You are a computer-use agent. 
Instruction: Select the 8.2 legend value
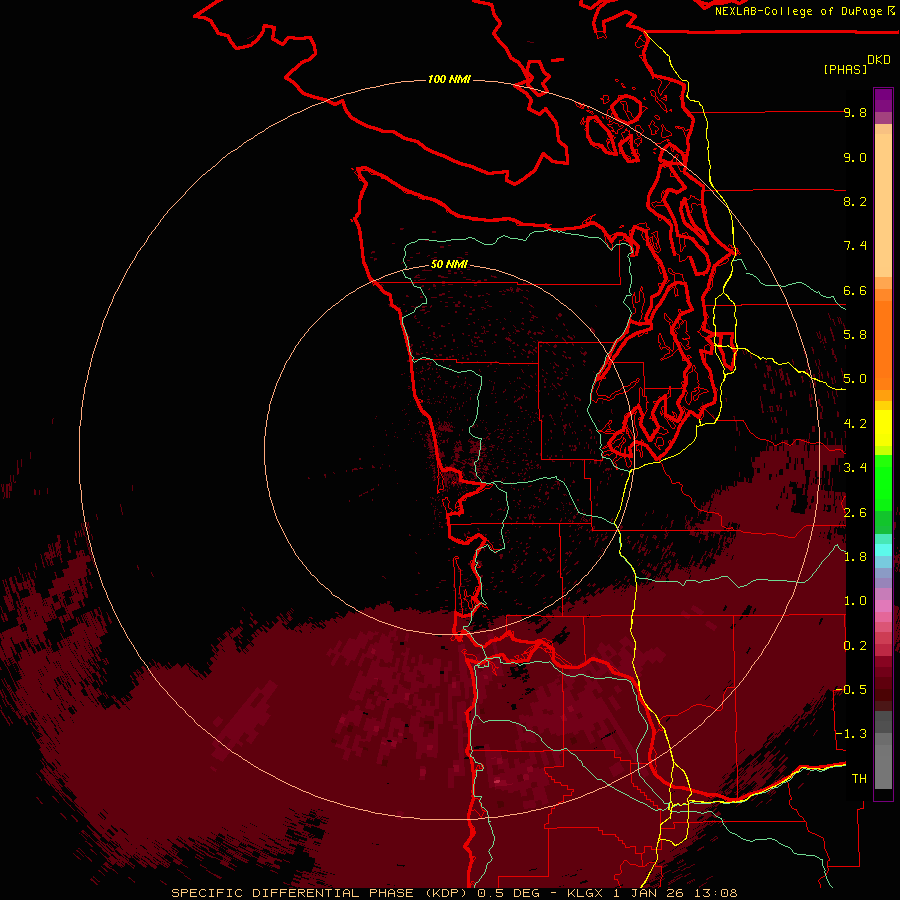point(855,201)
